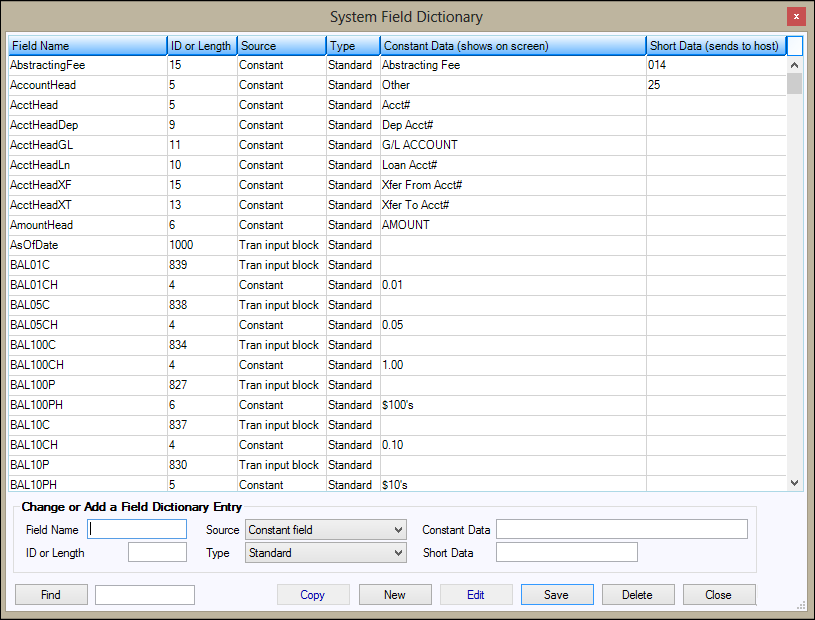This screenshot has width=815, height=620.
Task: Click the Short Data value 25
Action: pos(654,85)
